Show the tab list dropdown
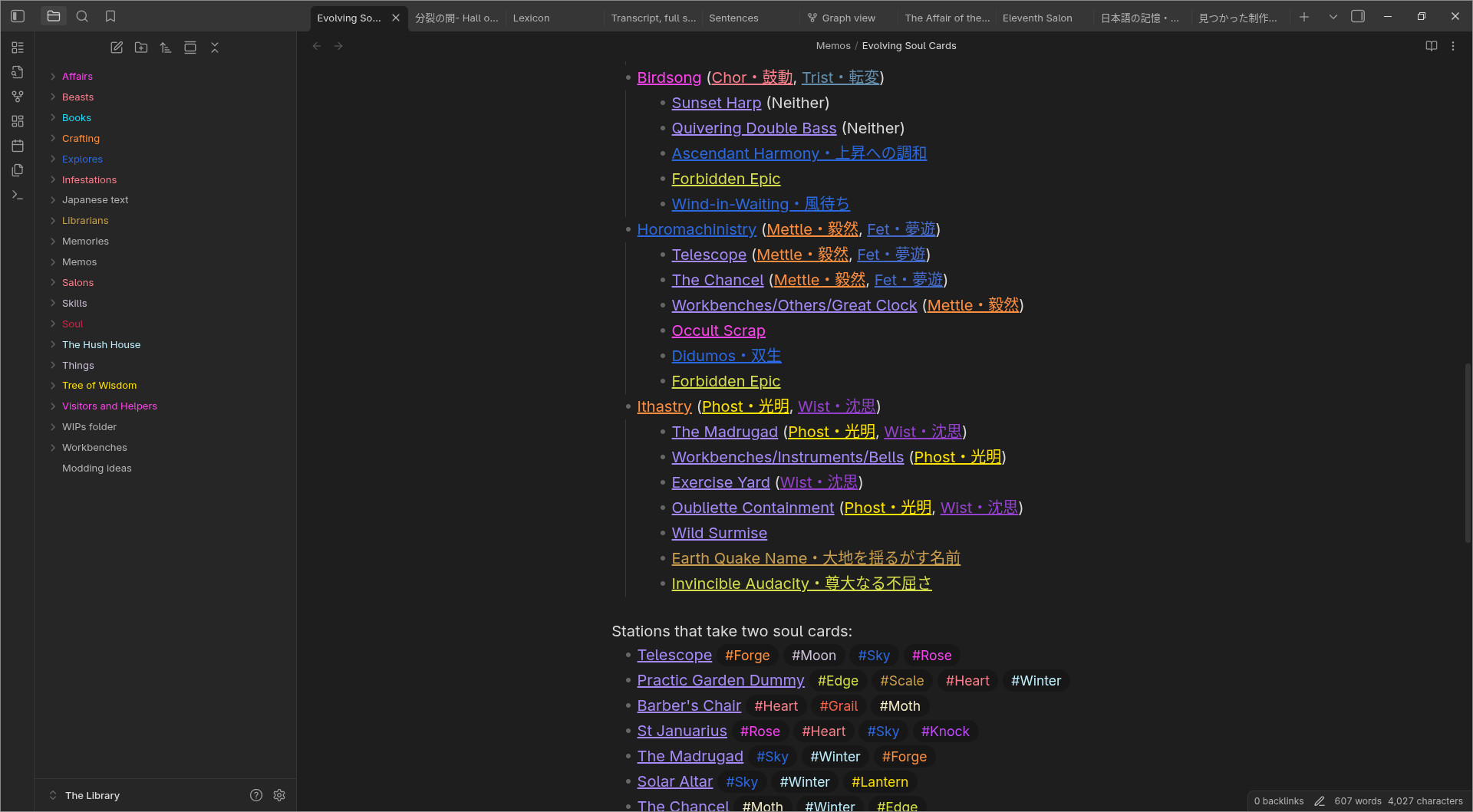The width and height of the screenshot is (1473, 812). click(x=1333, y=17)
